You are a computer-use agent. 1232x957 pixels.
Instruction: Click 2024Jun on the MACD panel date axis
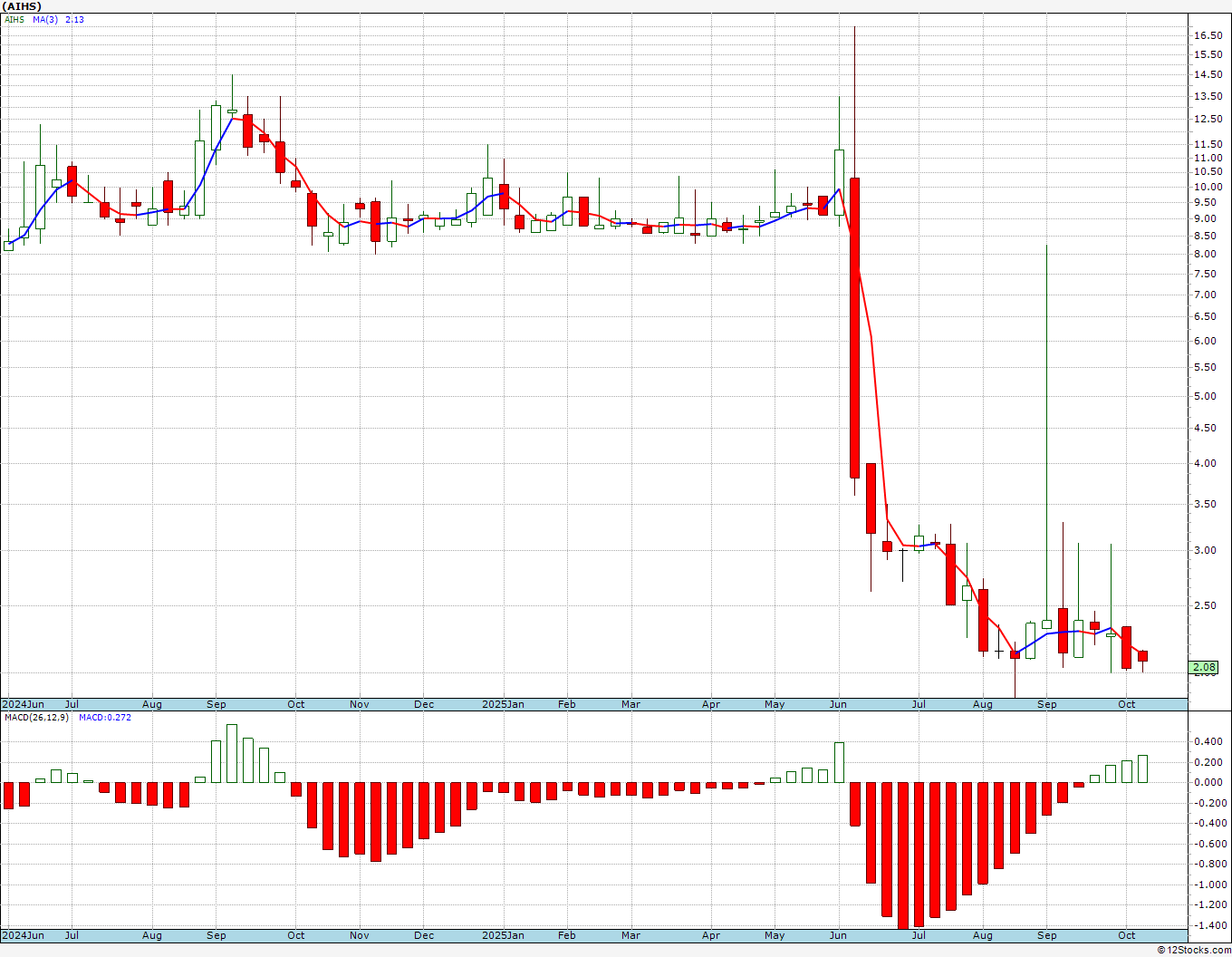pos(24,935)
